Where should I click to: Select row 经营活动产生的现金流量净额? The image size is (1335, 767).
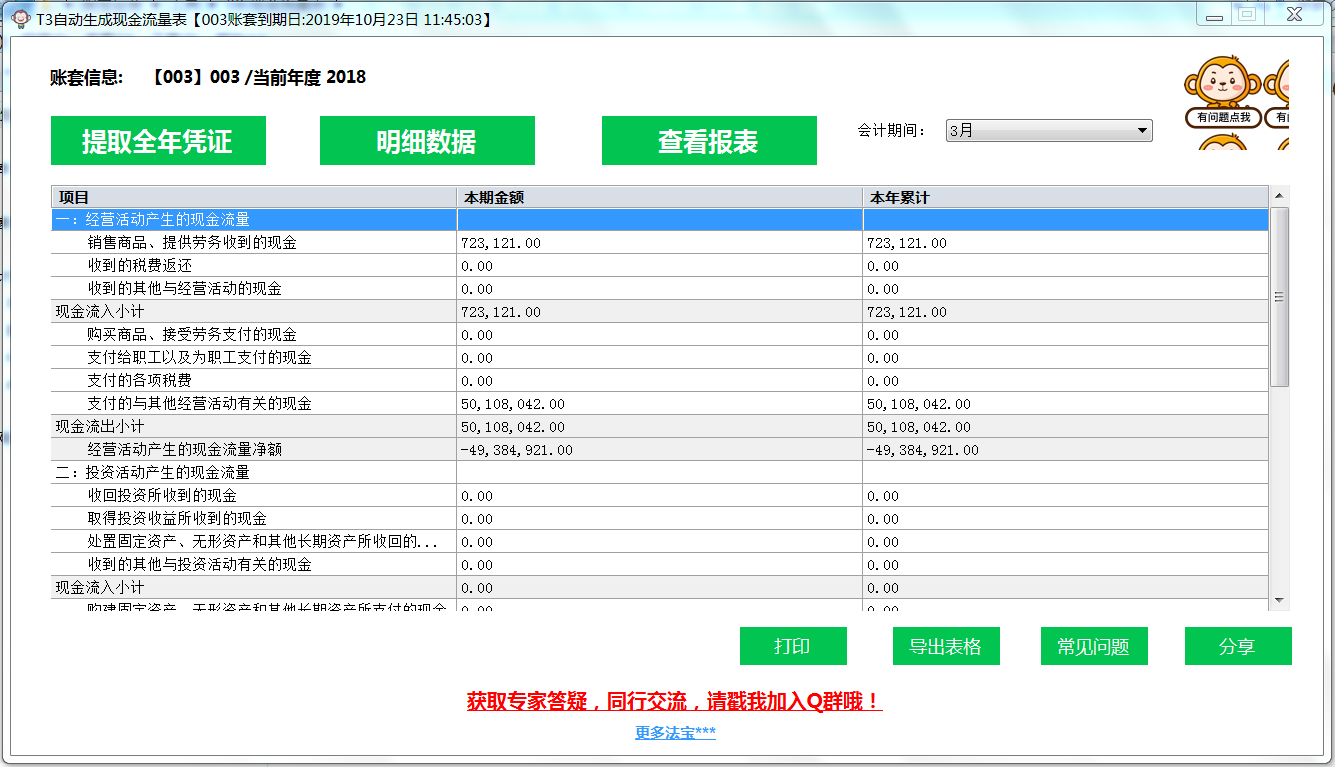[x=660, y=450]
